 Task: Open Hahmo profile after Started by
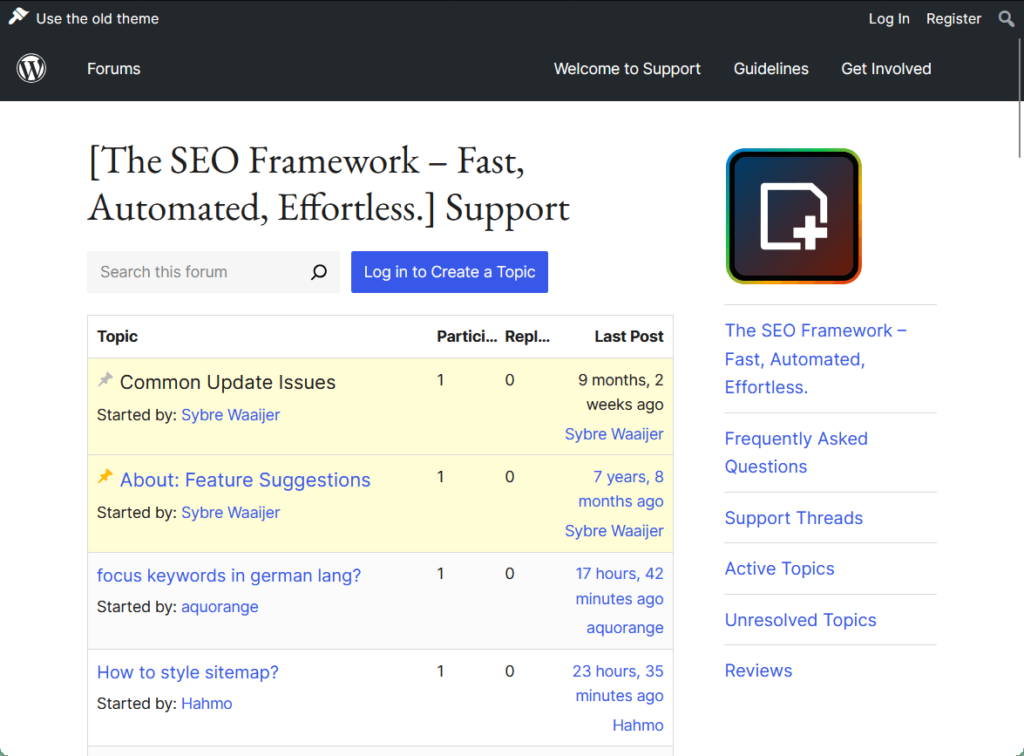pyautogui.click(x=206, y=704)
